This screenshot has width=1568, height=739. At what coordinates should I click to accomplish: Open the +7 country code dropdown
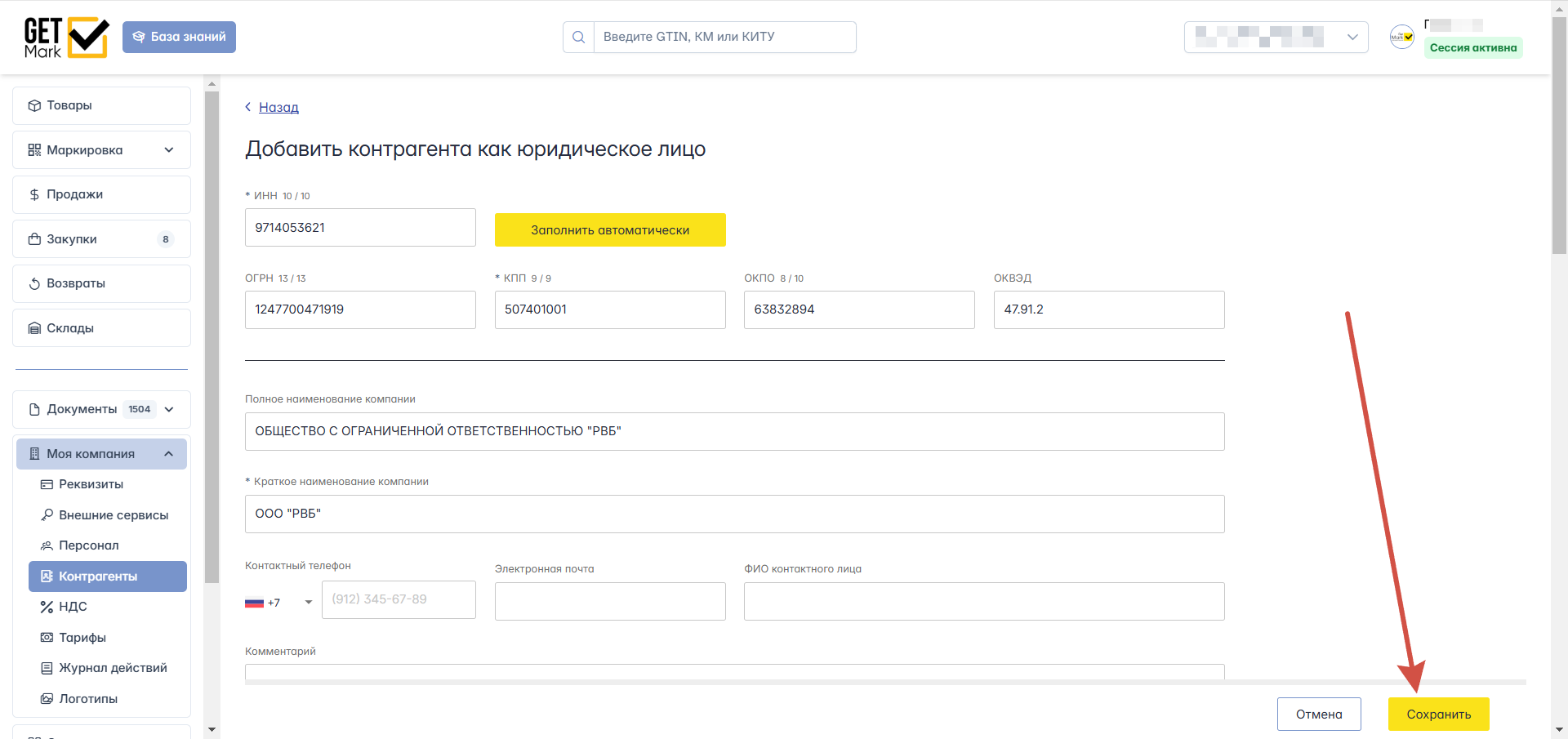[279, 602]
